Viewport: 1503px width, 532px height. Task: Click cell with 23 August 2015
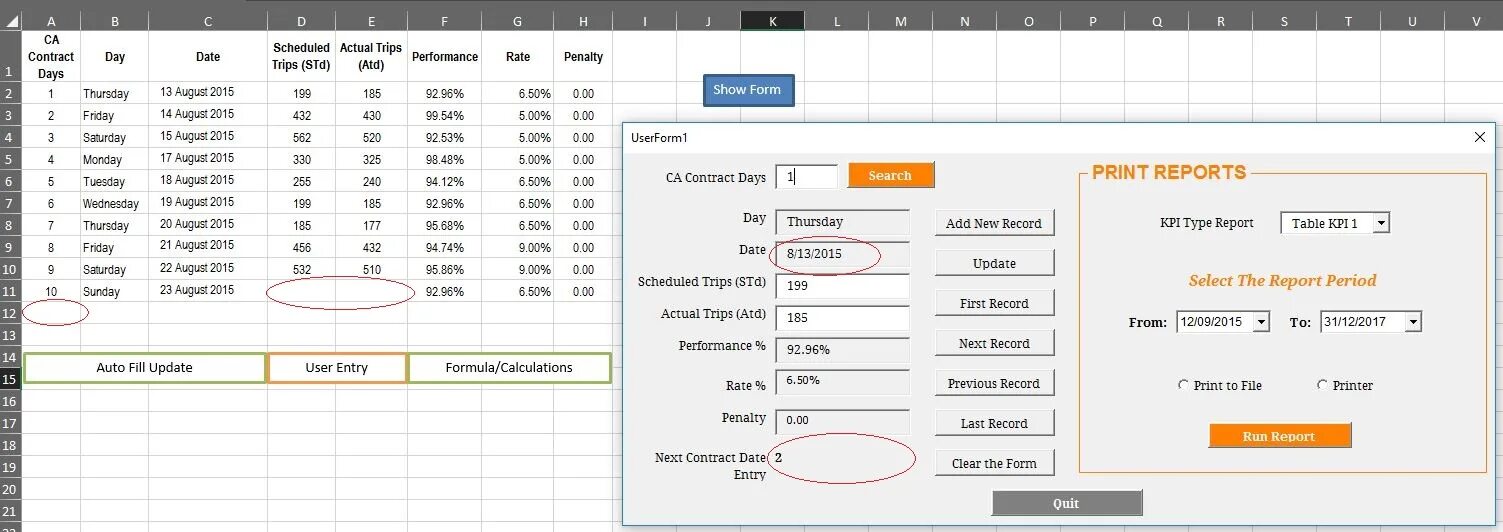[x=208, y=291]
